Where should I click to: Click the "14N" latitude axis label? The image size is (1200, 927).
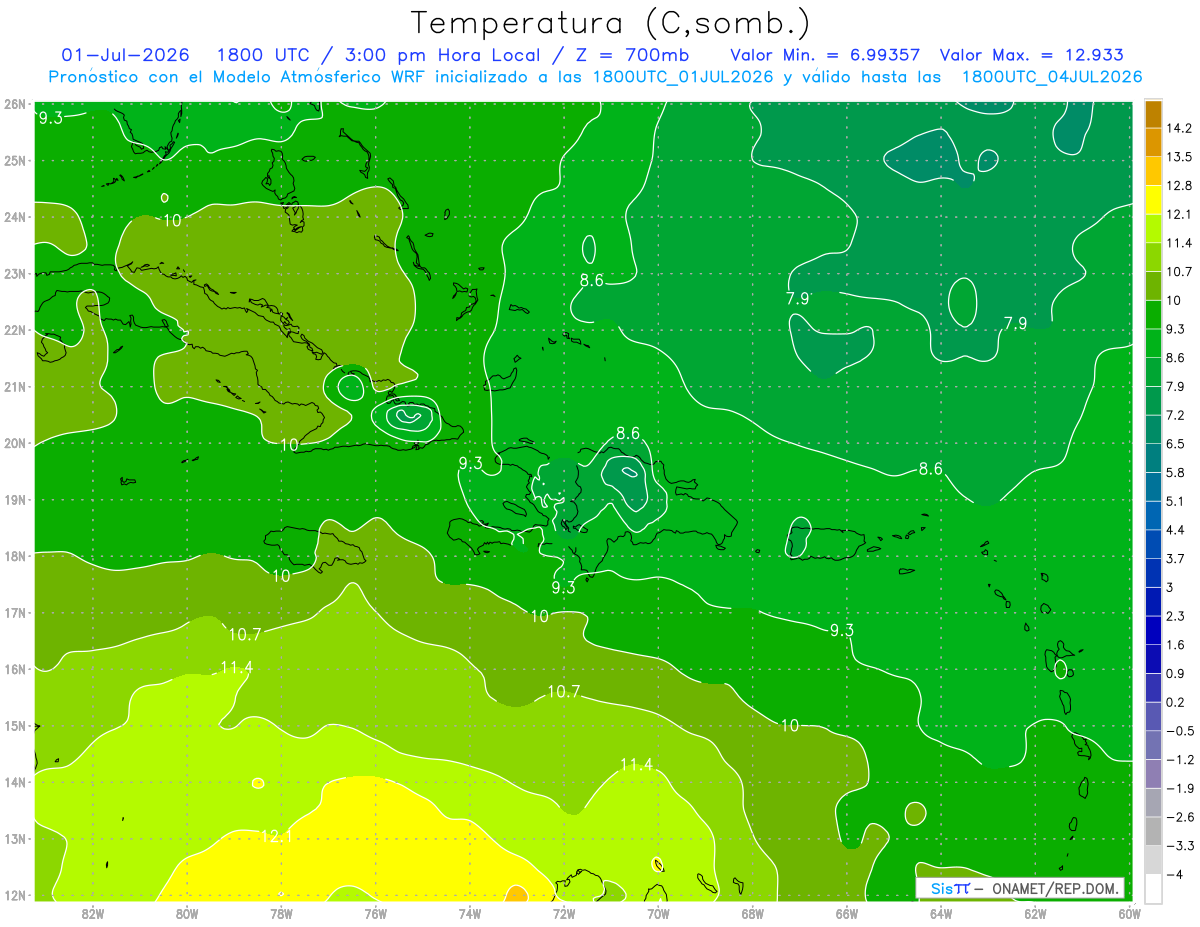(x=15, y=782)
